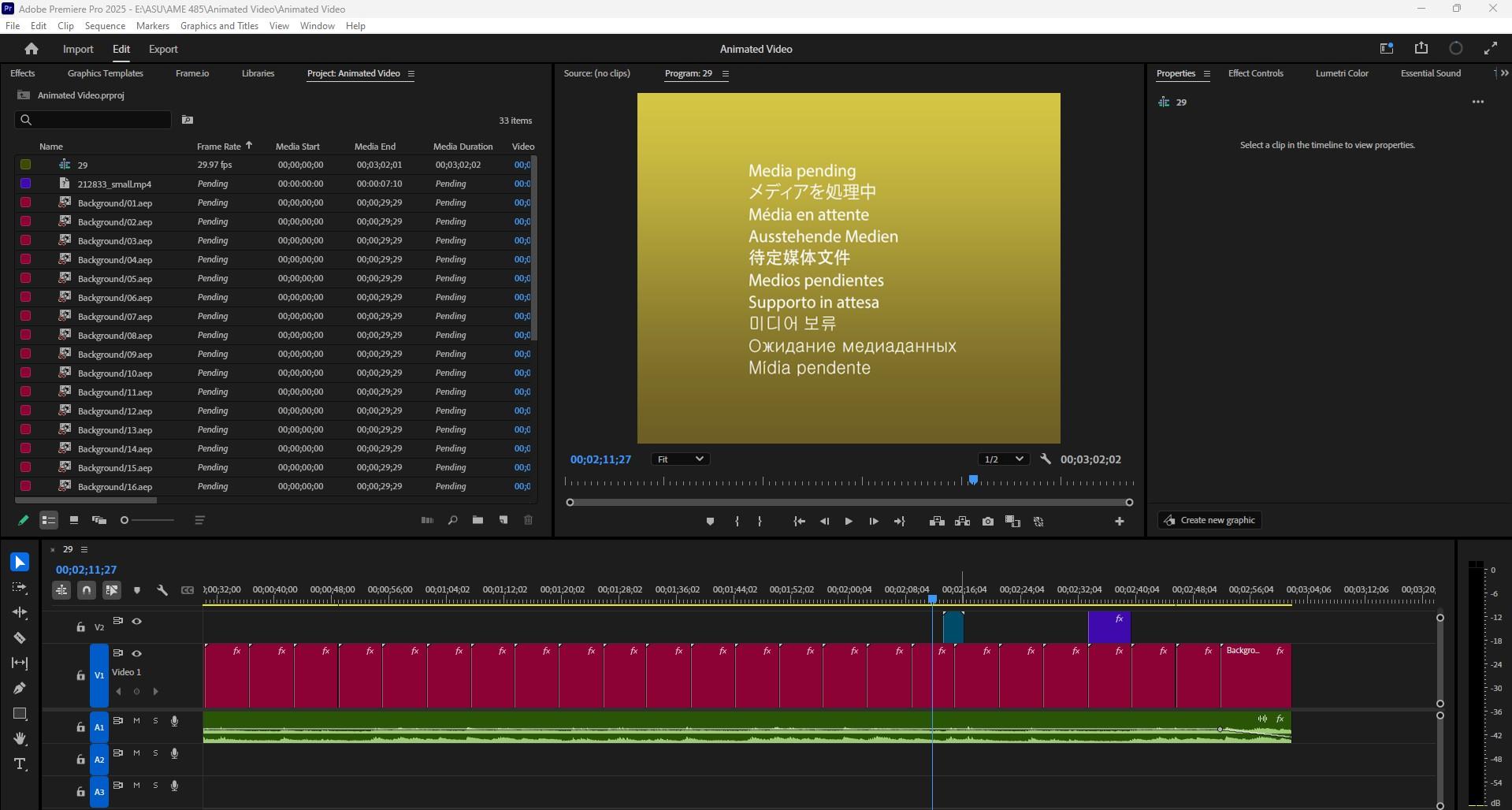
Task: Click Go to In point button
Action: [x=799, y=522]
